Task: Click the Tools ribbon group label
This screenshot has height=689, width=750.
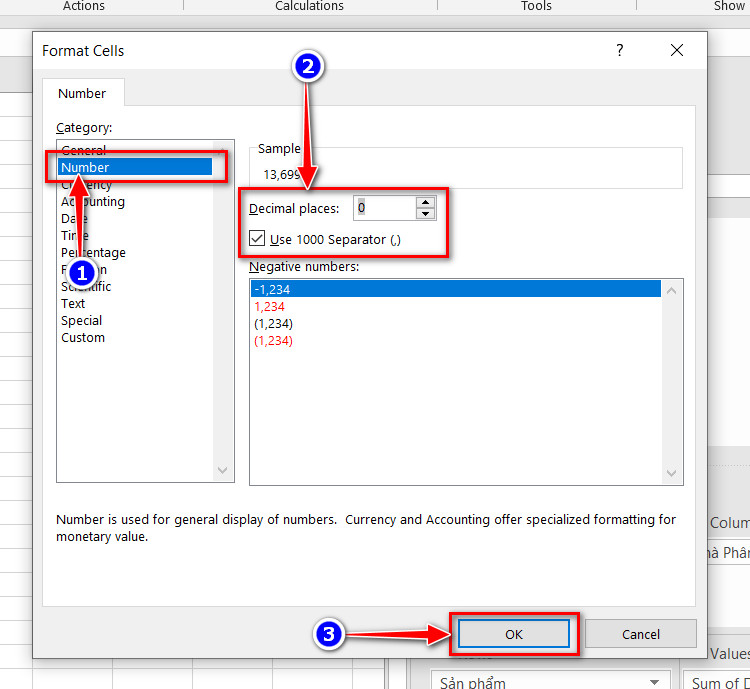Action: point(536,6)
